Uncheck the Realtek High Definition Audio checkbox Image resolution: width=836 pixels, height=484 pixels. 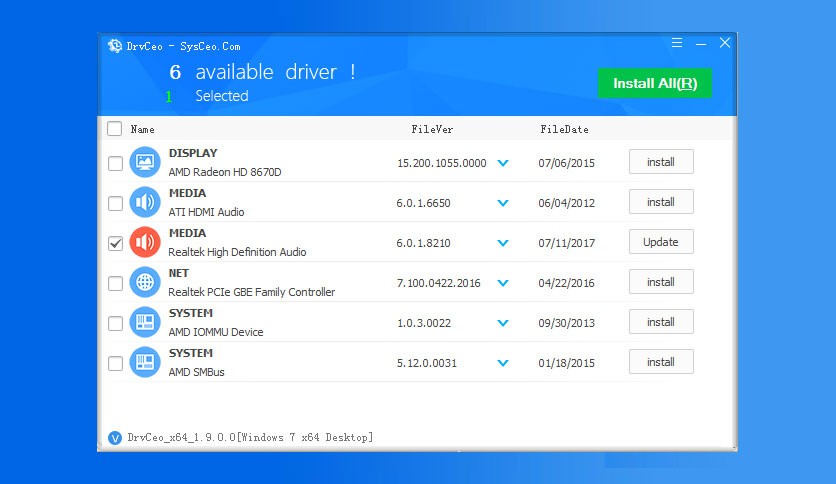[x=115, y=243]
